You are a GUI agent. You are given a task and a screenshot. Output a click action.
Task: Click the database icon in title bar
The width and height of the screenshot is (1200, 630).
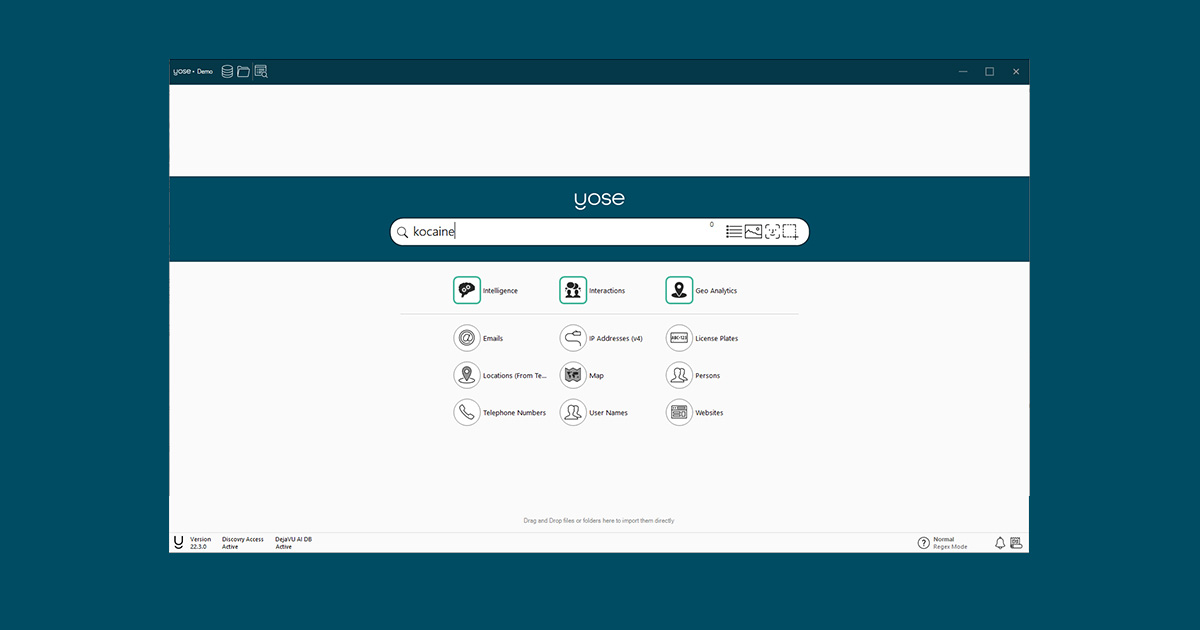[227, 72]
